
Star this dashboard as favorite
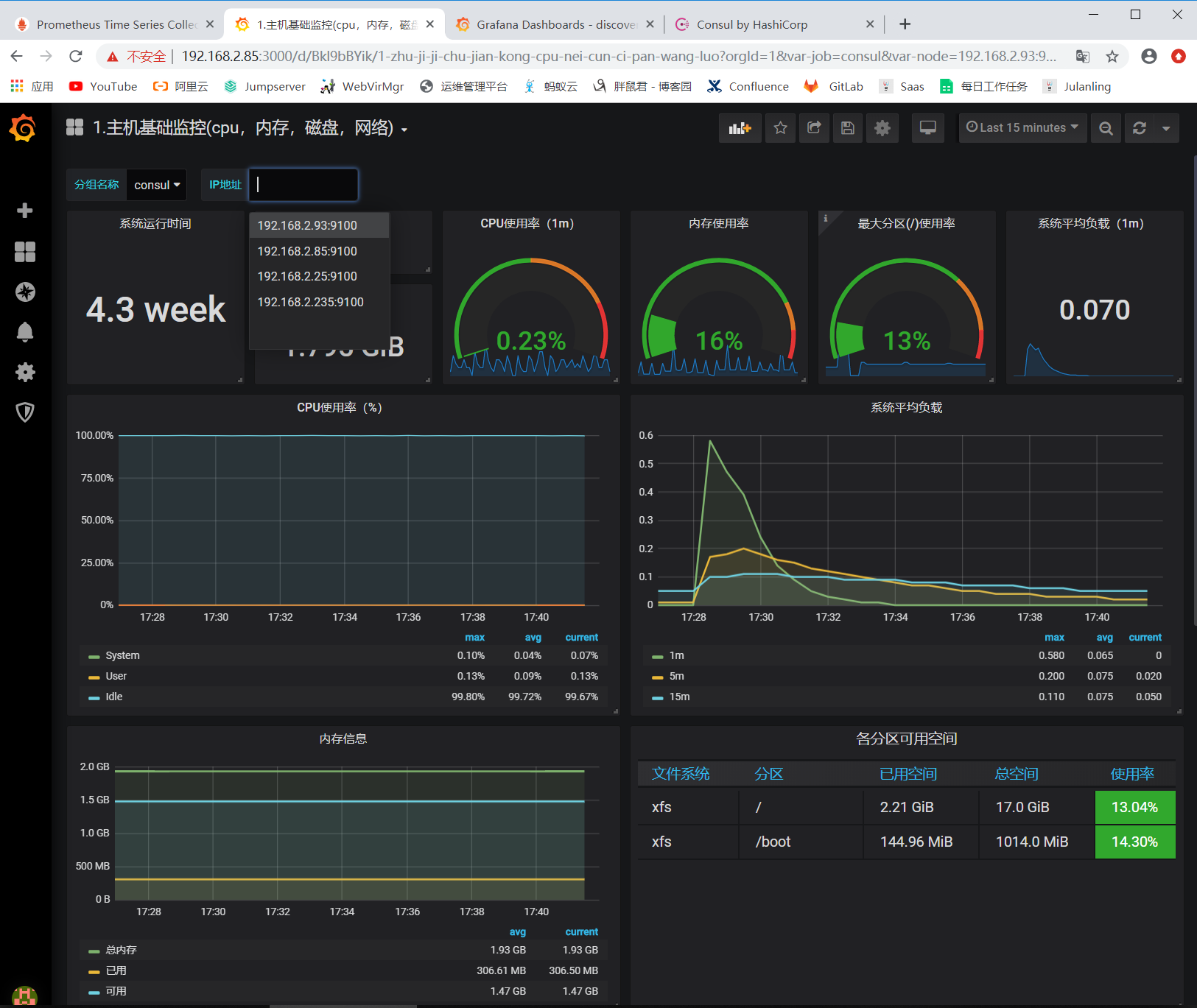(780, 128)
